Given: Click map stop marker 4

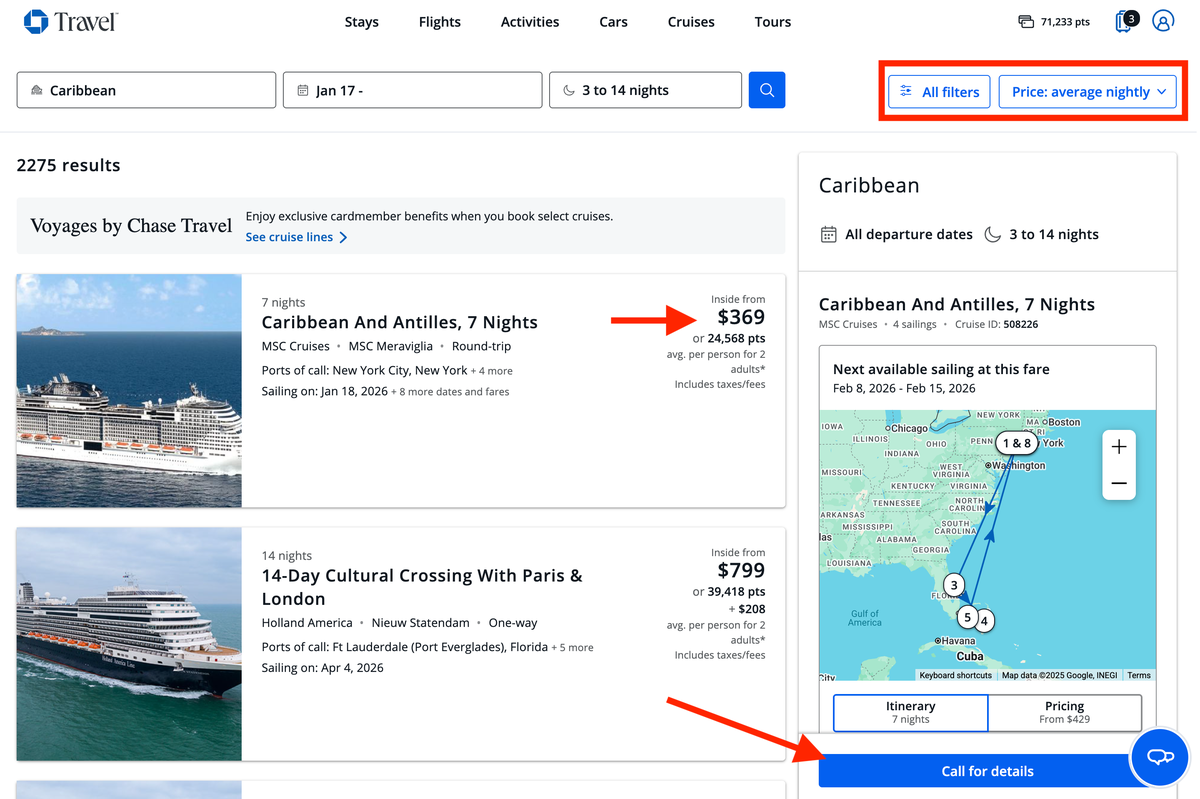Looking at the screenshot, I should 984,621.
